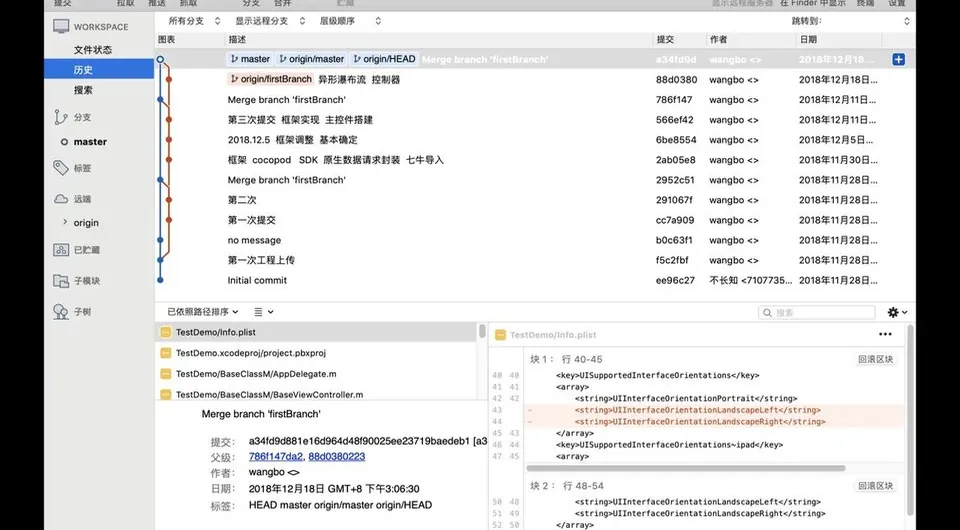
Task: Select commit 786f147 Merge branch 'firstBranch'
Action: point(535,100)
